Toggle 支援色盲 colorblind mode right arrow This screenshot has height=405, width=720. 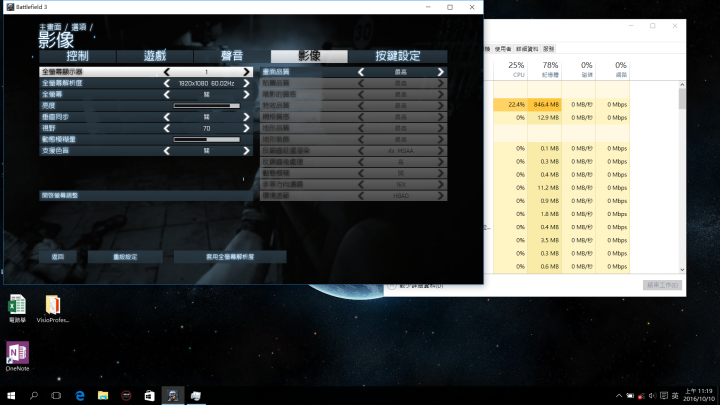pyautogui.click(x=246, y=151)
